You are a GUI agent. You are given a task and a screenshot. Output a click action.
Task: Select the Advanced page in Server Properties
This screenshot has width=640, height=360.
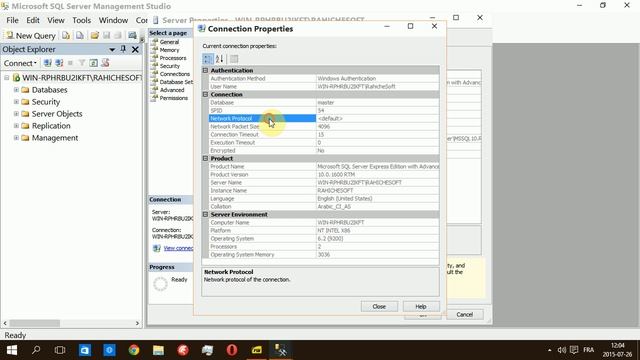tap(172, 90)
